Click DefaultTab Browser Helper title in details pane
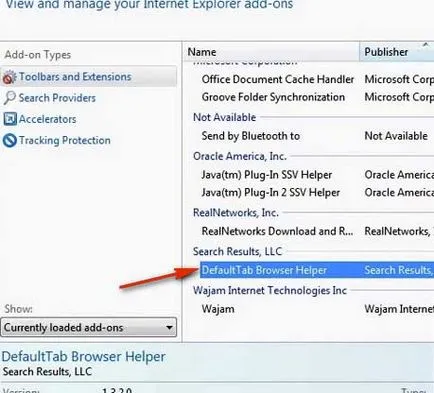This screenshot has height=393, width=434. (x=83, y=357)
